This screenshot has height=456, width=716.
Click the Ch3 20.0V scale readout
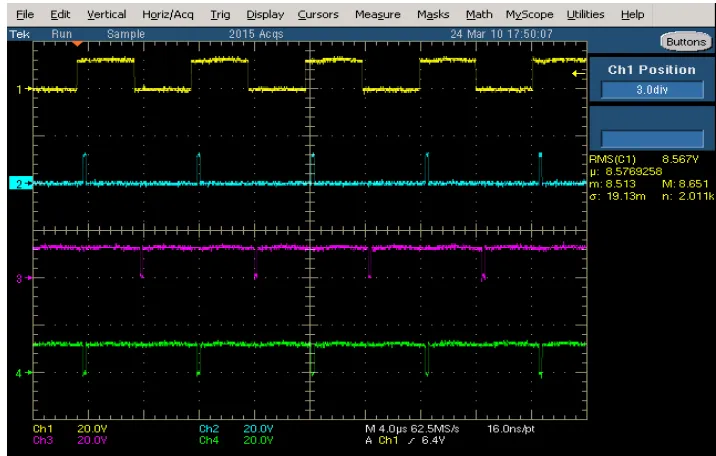click(70, 440)
